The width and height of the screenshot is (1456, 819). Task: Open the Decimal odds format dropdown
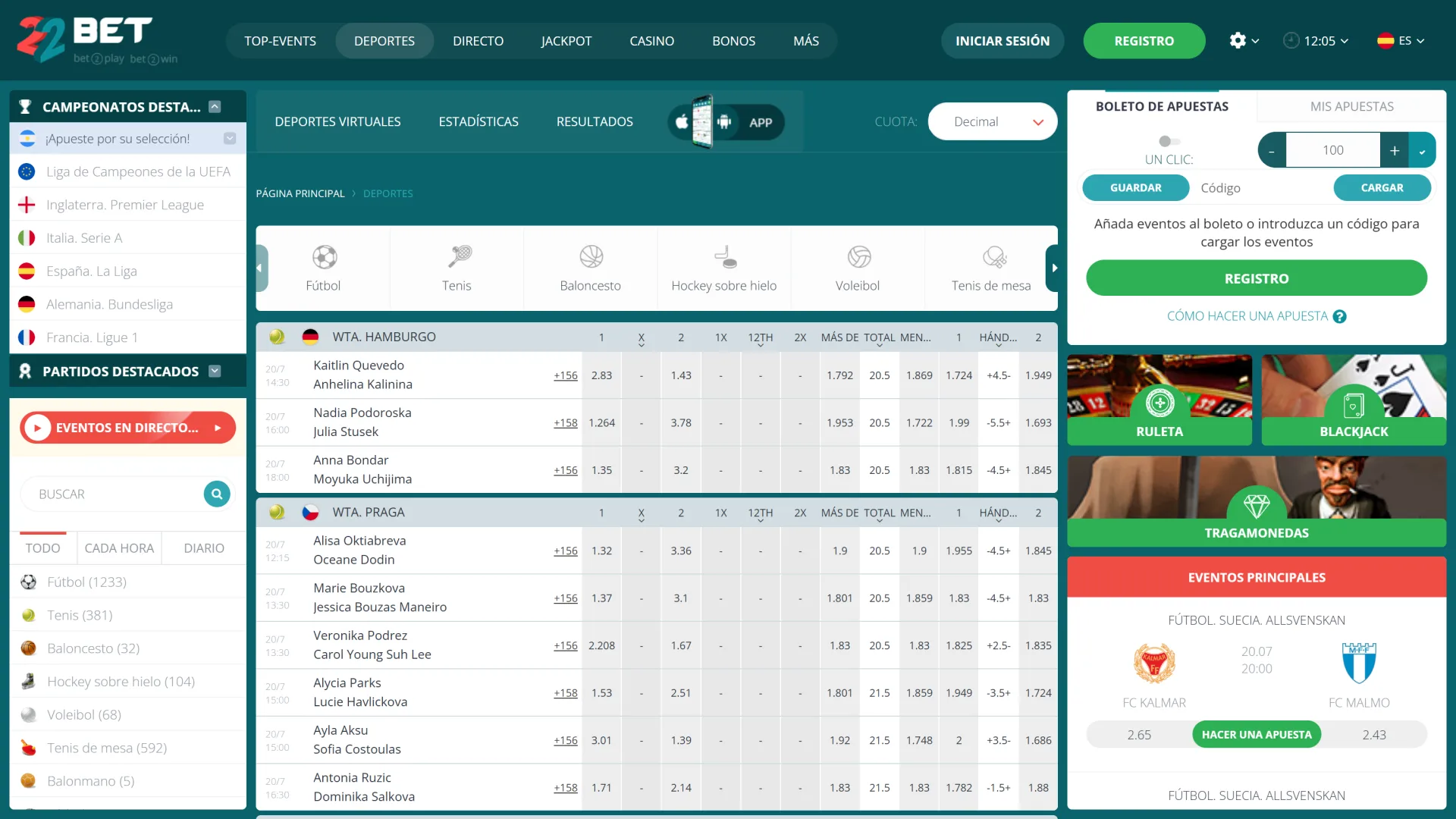click(993, 122)
